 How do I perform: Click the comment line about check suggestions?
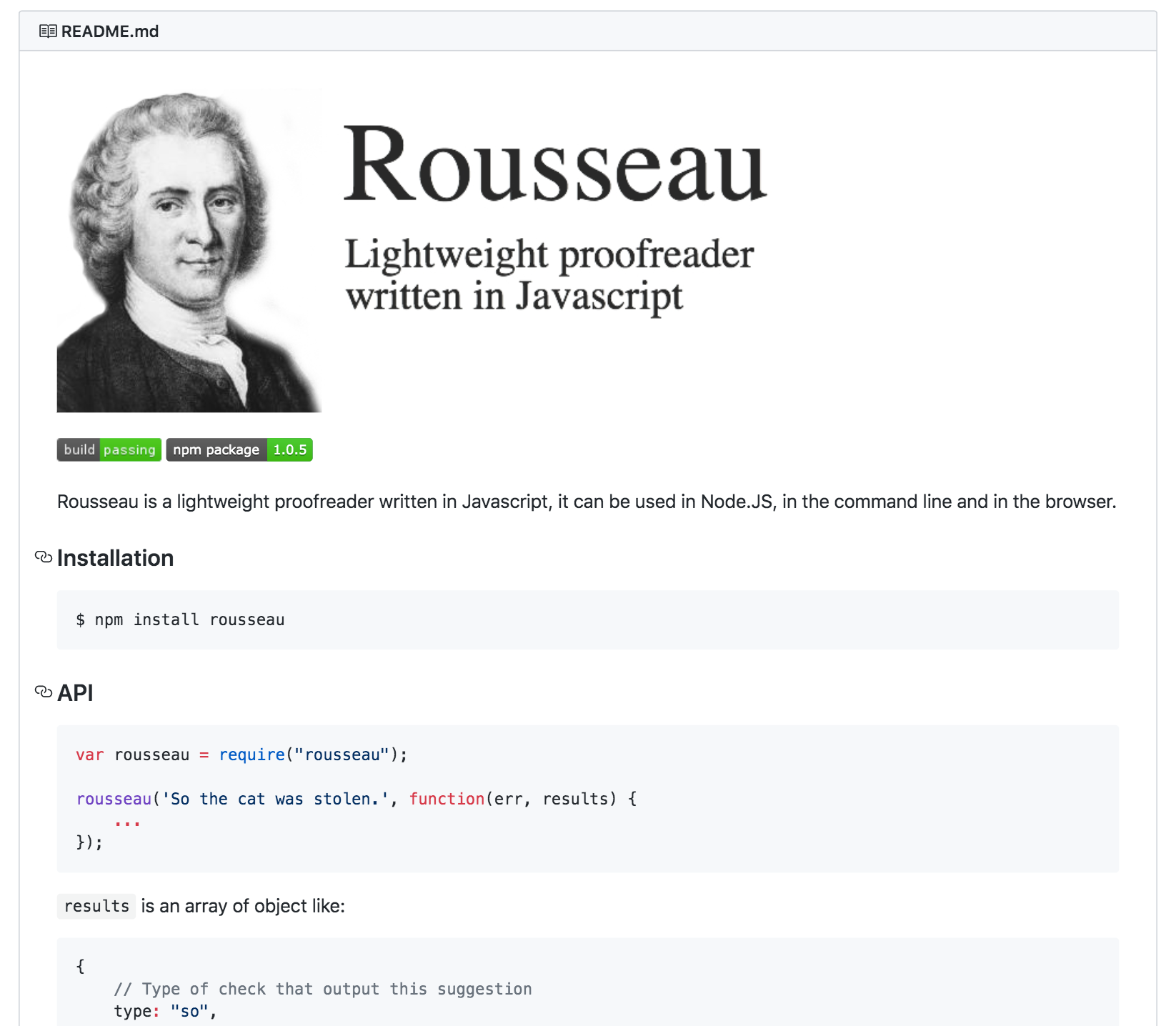[322, 989]
